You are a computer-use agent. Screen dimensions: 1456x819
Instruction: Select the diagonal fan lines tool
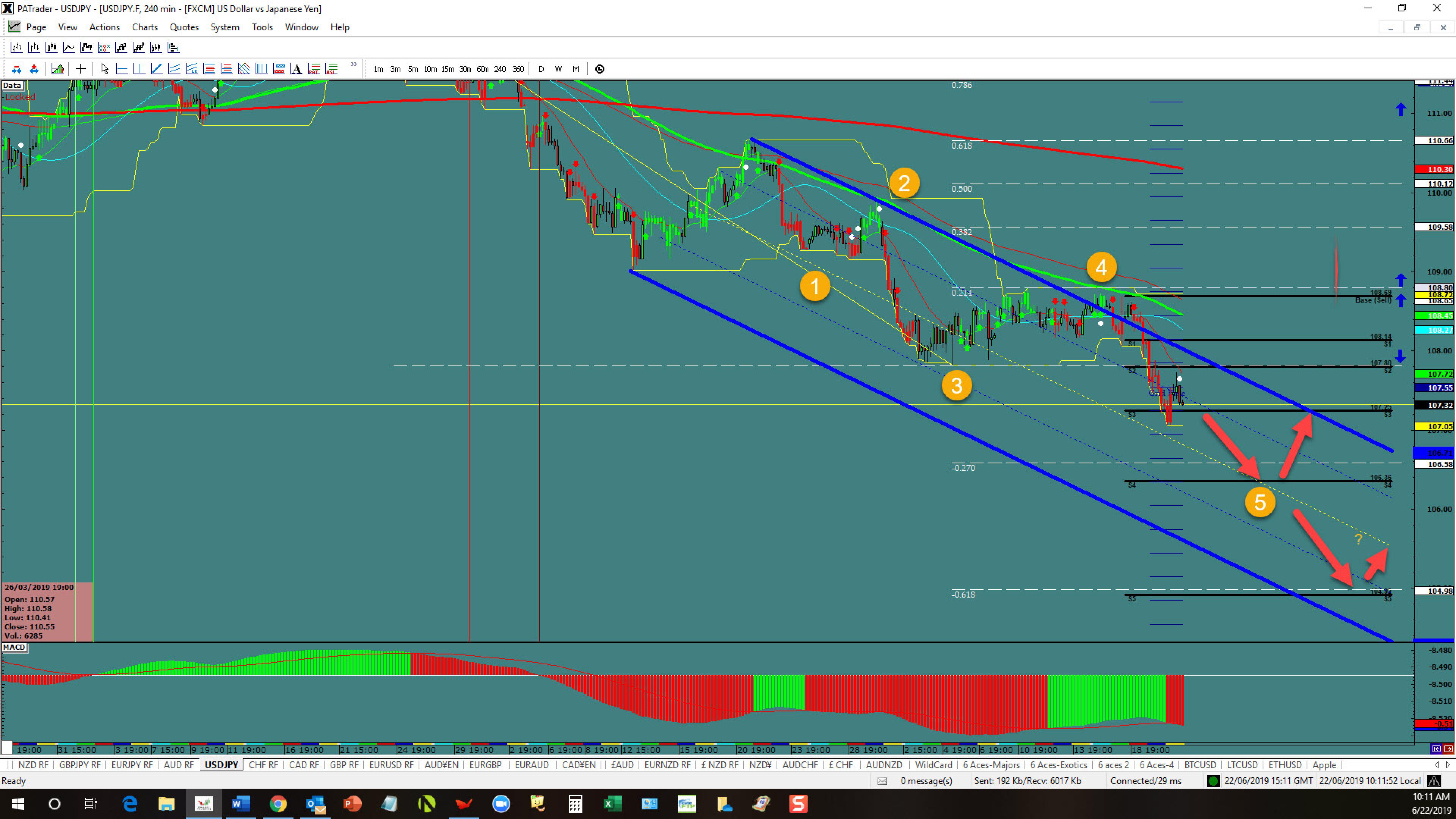coord(244,69)
